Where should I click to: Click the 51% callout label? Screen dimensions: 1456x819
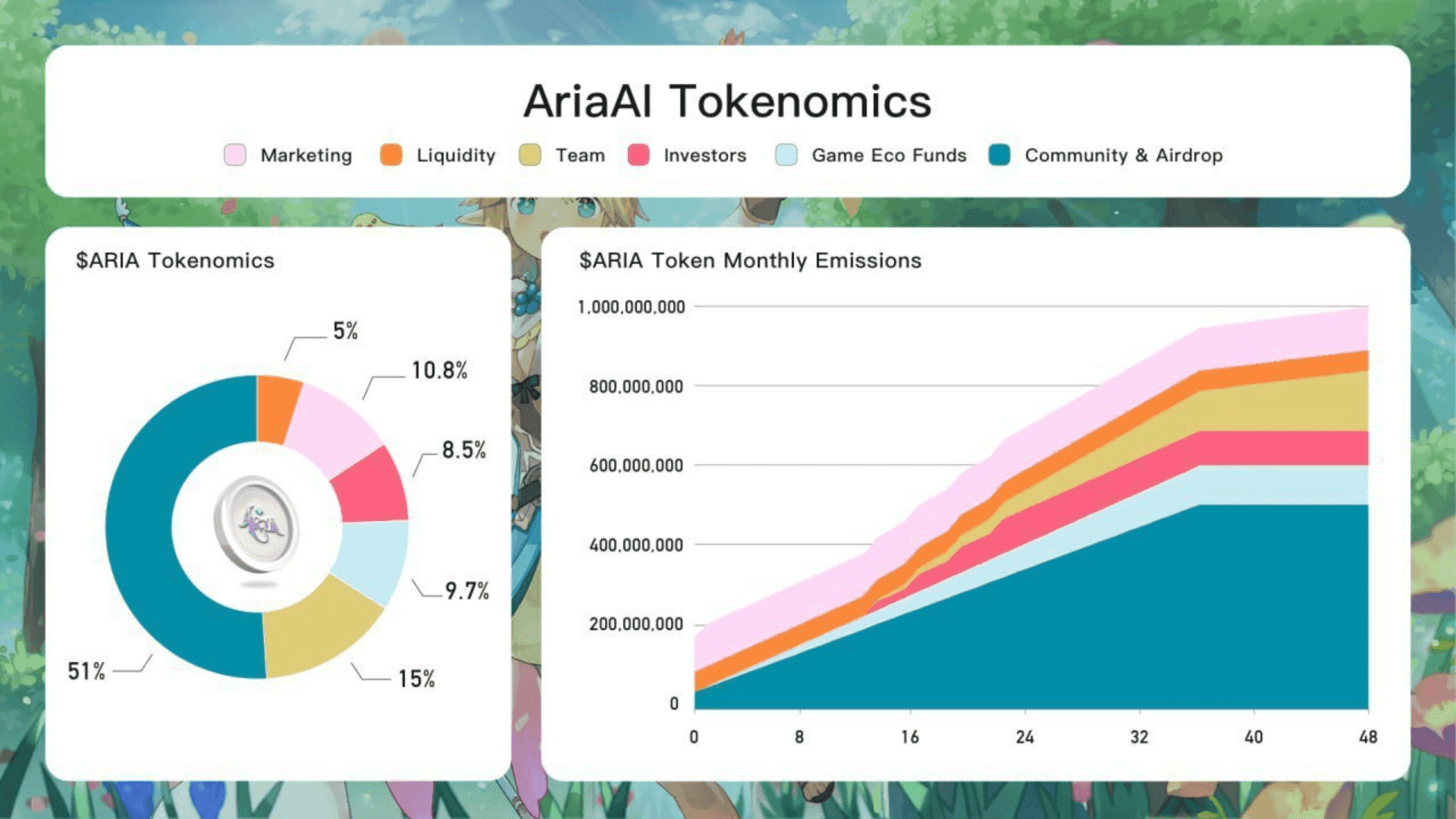[x=86, y=670]
